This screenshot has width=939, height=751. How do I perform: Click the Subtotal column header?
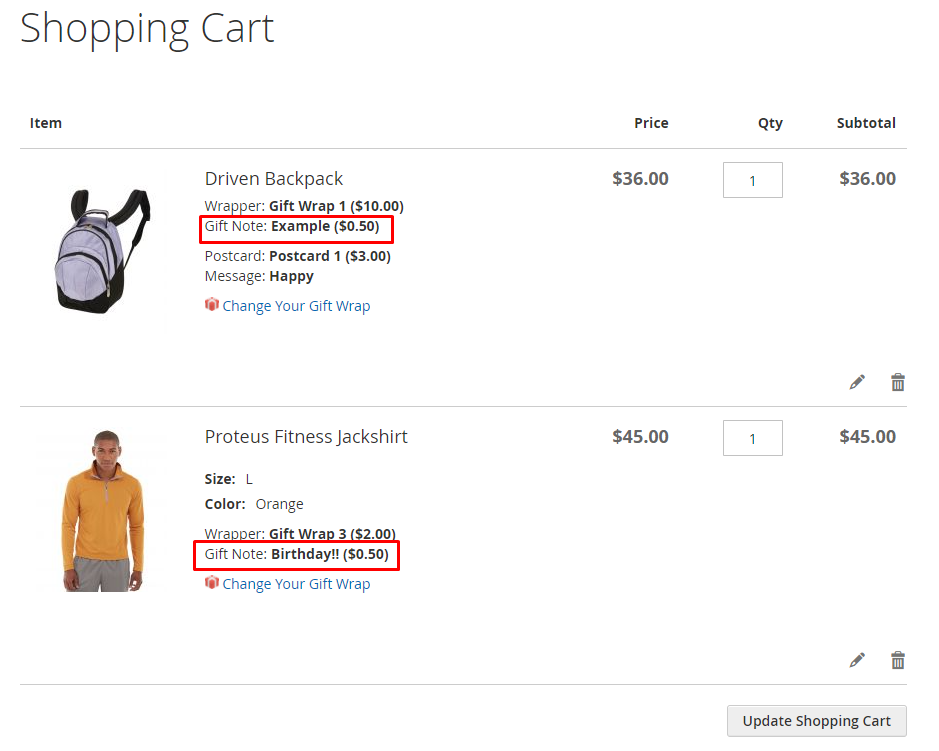[x=866, y=123]
